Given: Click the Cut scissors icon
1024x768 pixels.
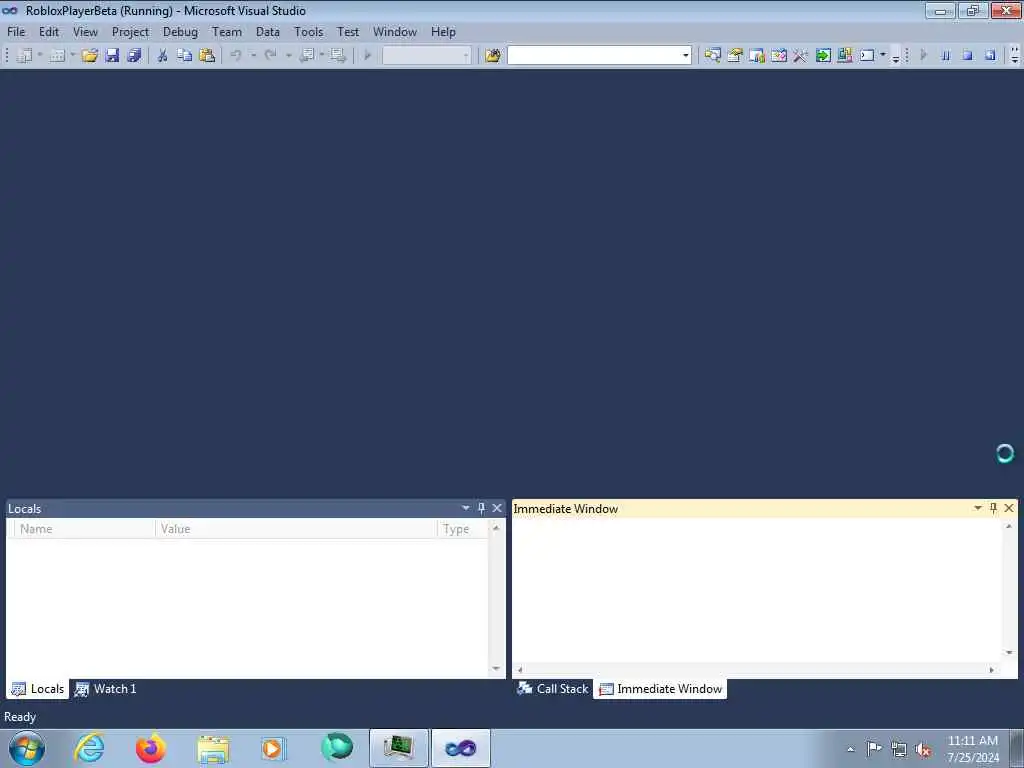Looking at the screenshot, I should pyautogui.click(x=163, y=56).
